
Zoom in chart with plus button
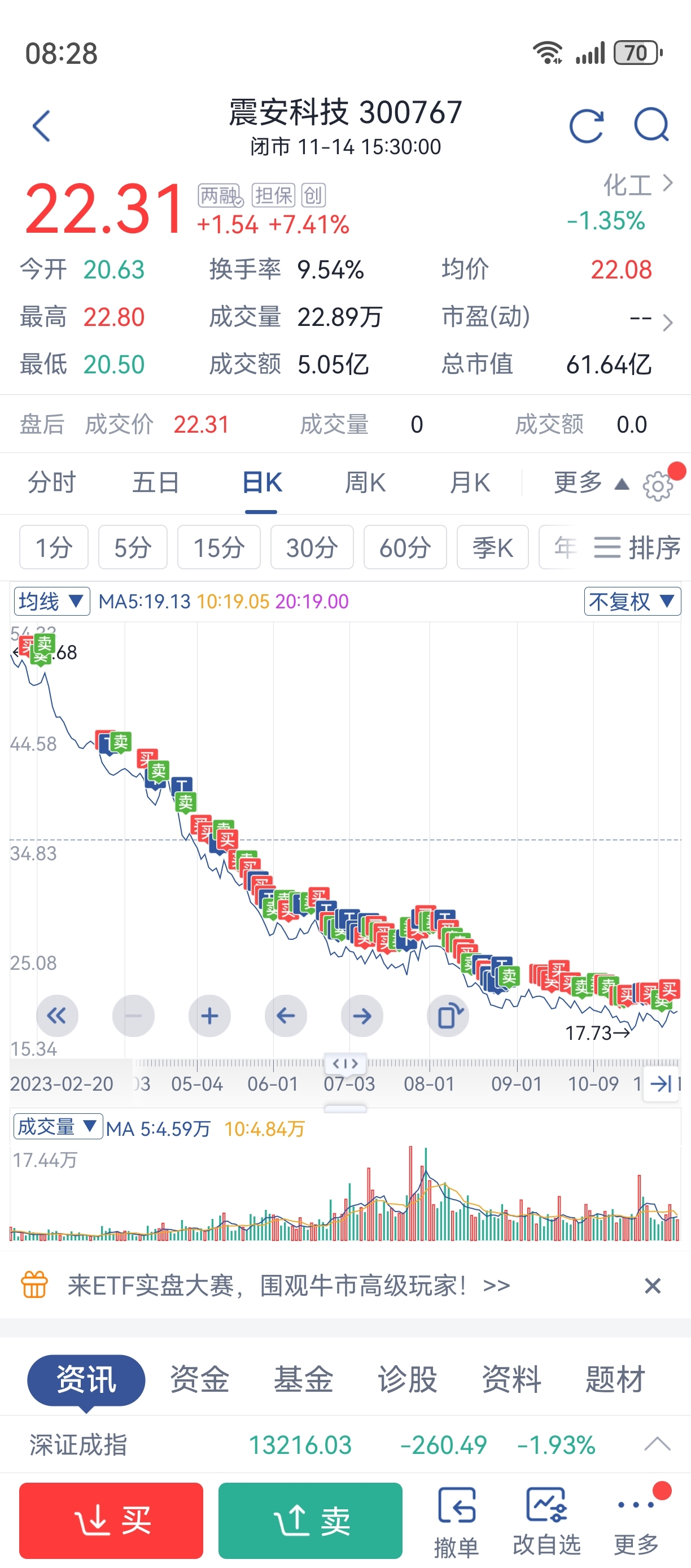pos(209,1016)
